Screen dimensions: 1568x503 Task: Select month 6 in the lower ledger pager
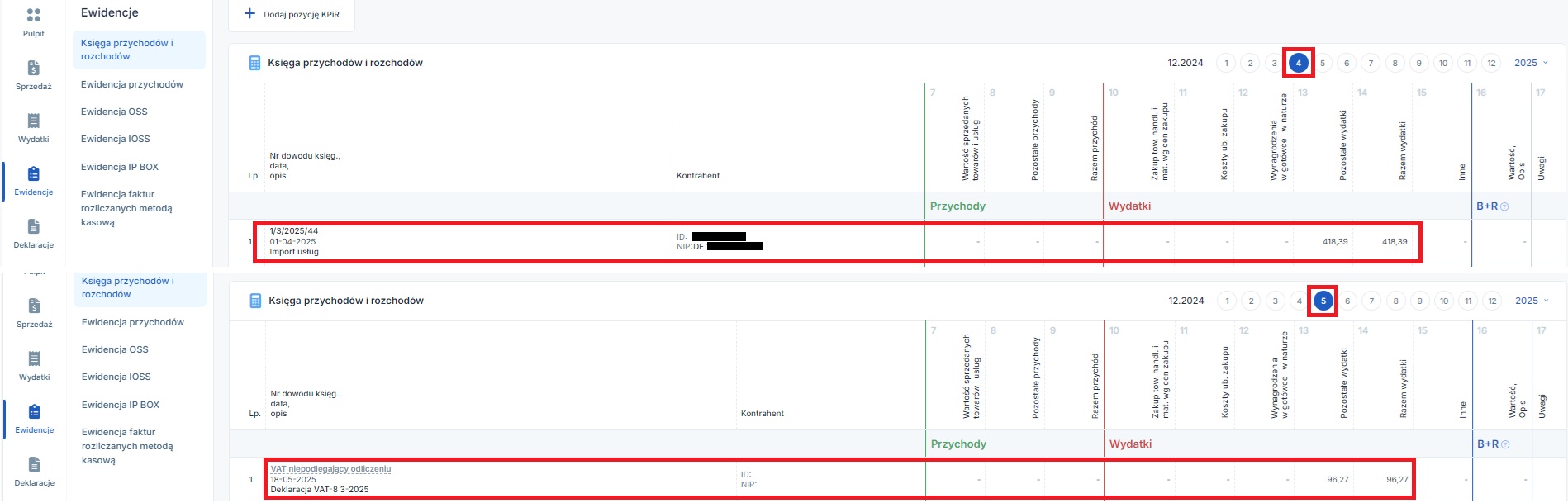click(1347, 301)
